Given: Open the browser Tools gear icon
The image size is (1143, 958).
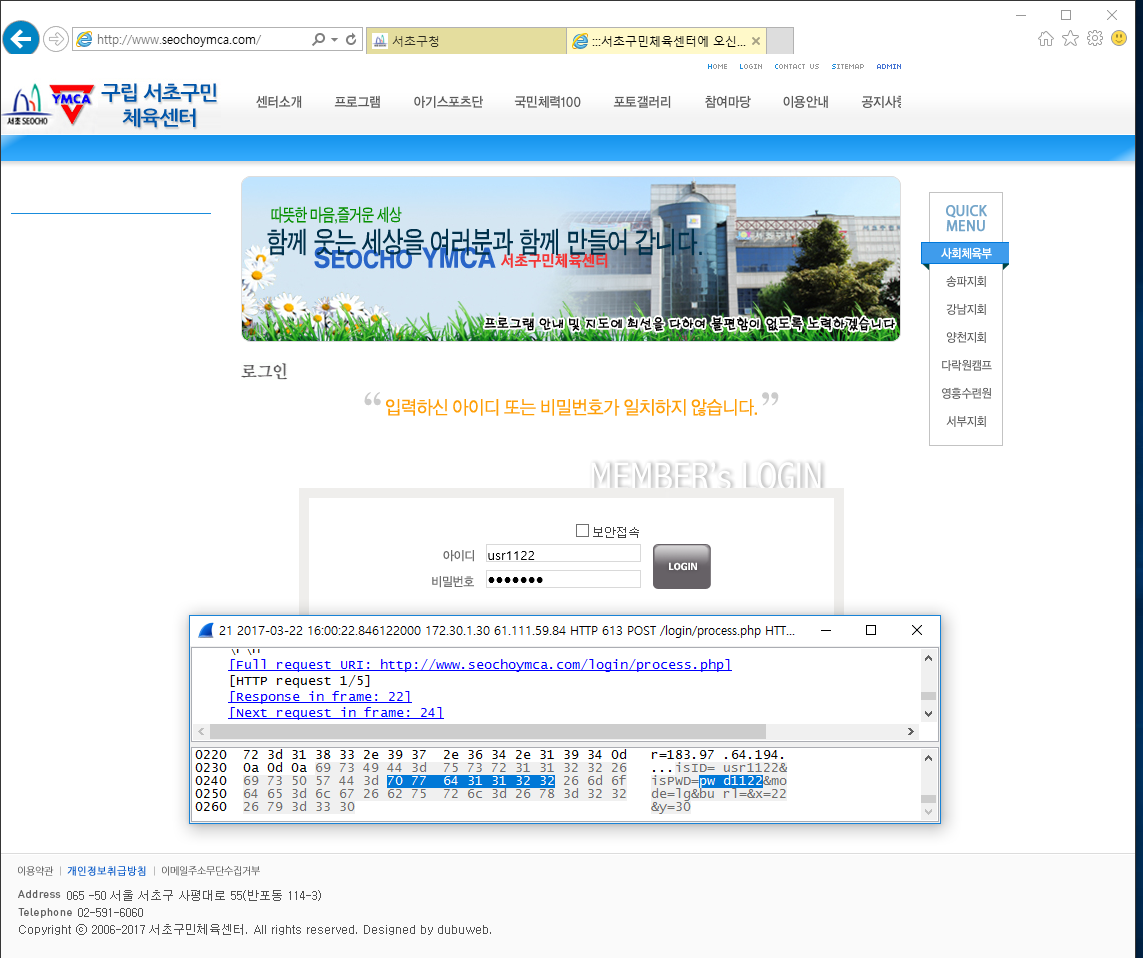Looking at the screenshot, I should (x=1095, y=39).
